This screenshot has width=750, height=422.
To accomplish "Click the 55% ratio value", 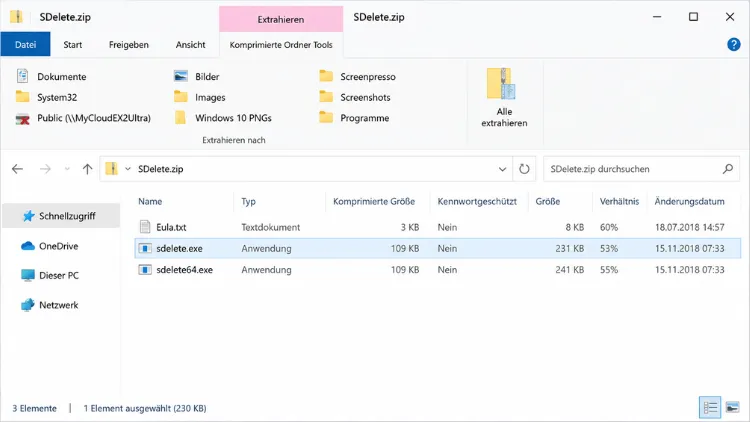I will 609,269.
